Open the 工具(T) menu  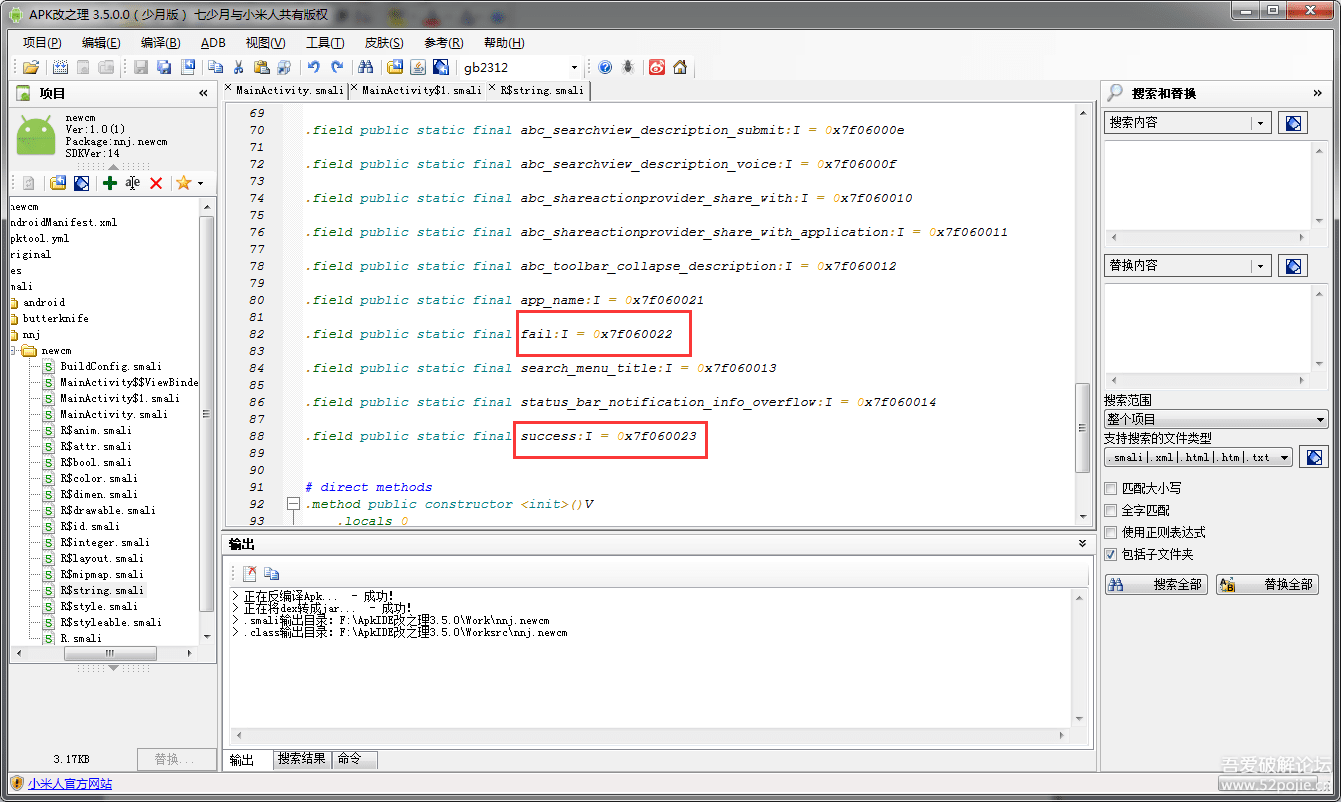[325, 43]
